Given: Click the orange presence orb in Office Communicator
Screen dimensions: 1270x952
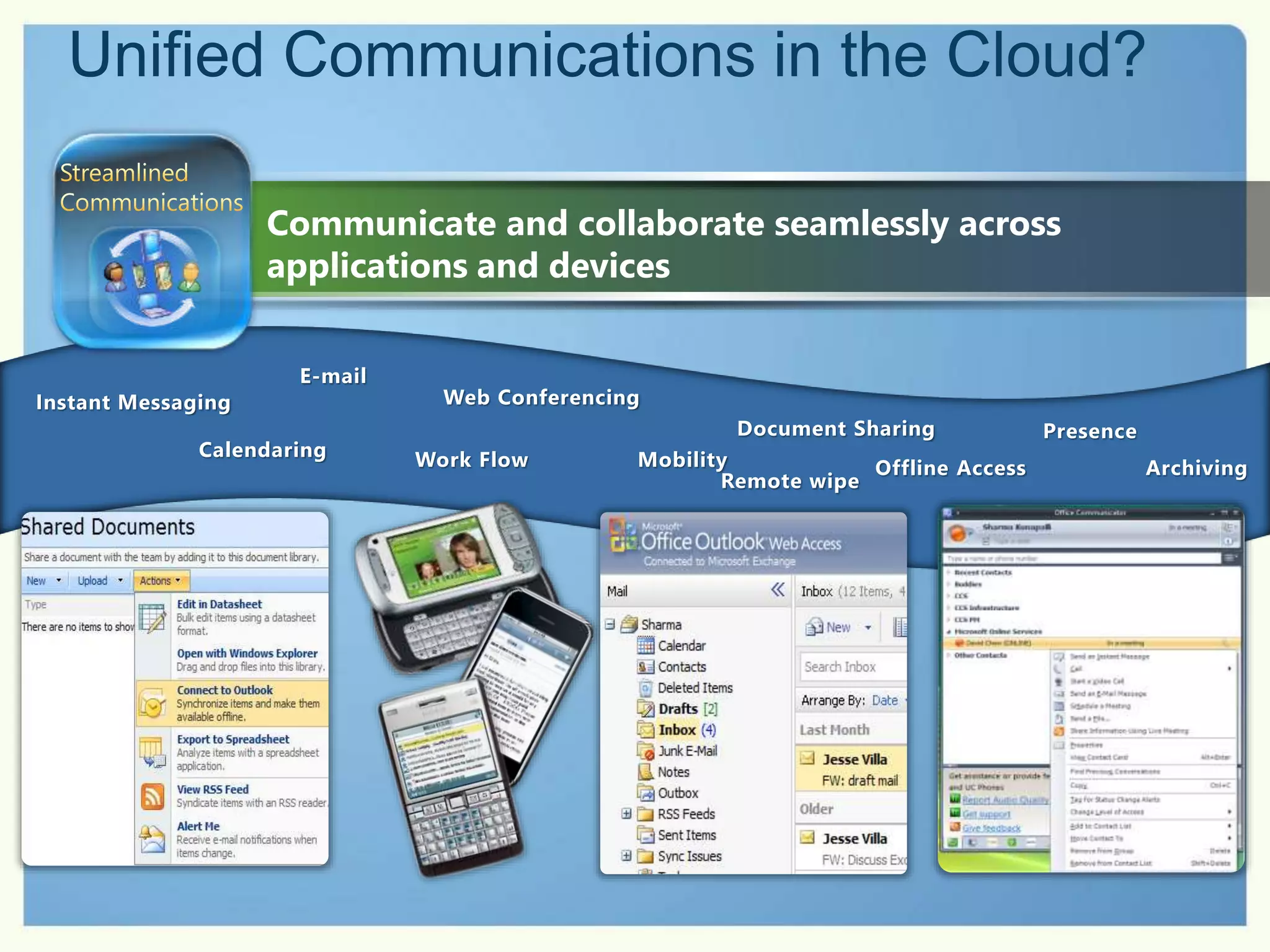Looking at the screenshot, I should [958, 533].
